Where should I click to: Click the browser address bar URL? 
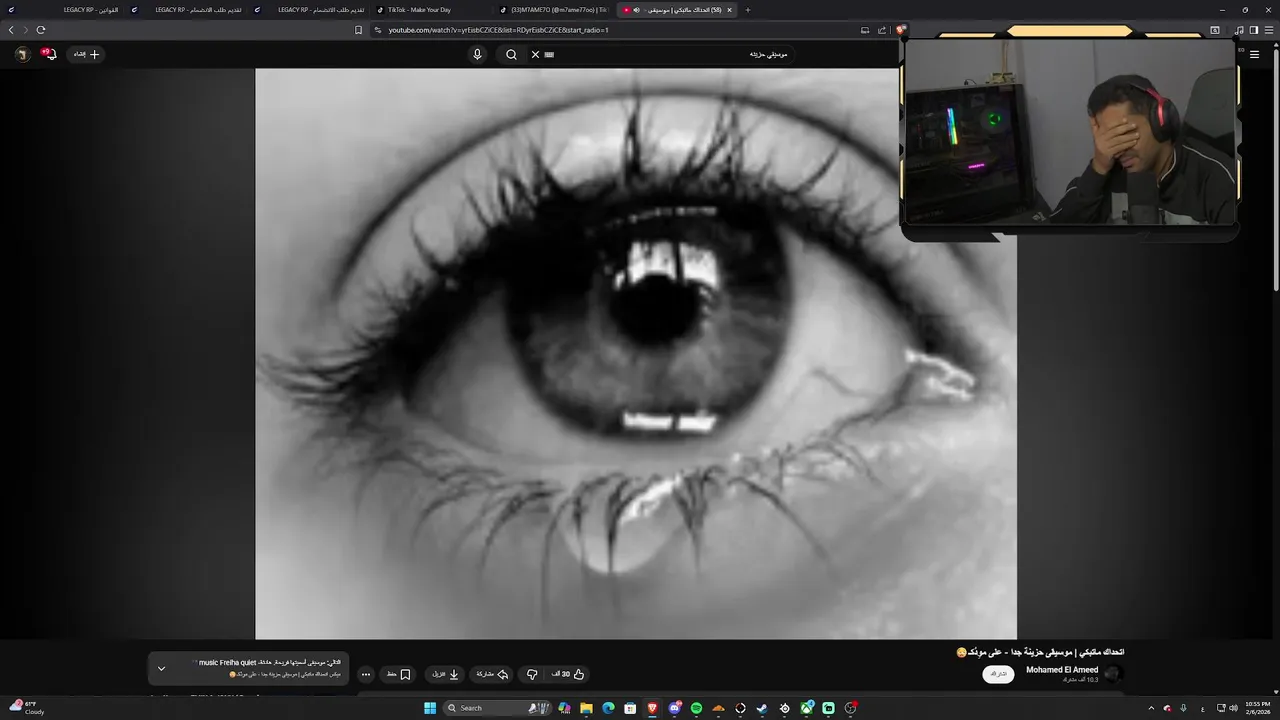pos(499,30)
